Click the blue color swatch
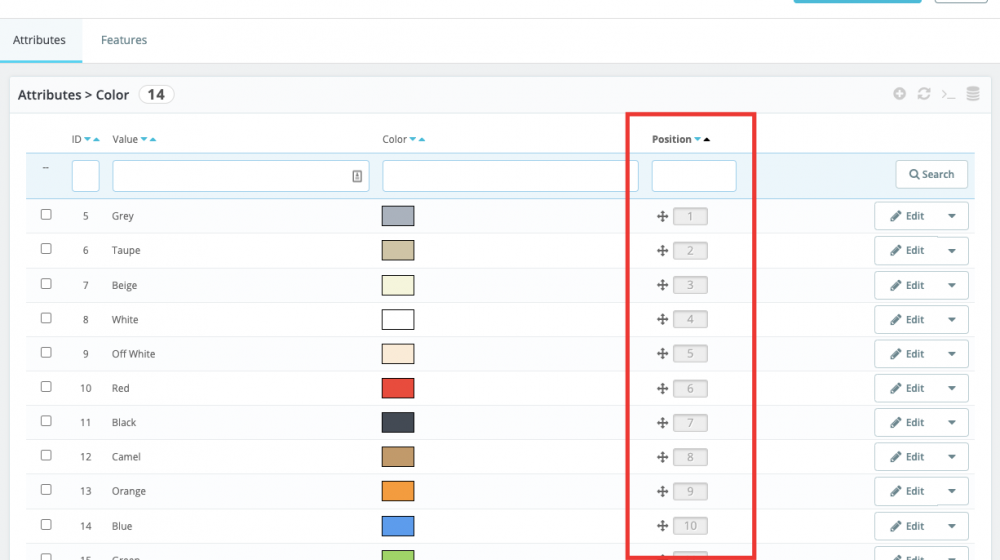 pos(398,526)
